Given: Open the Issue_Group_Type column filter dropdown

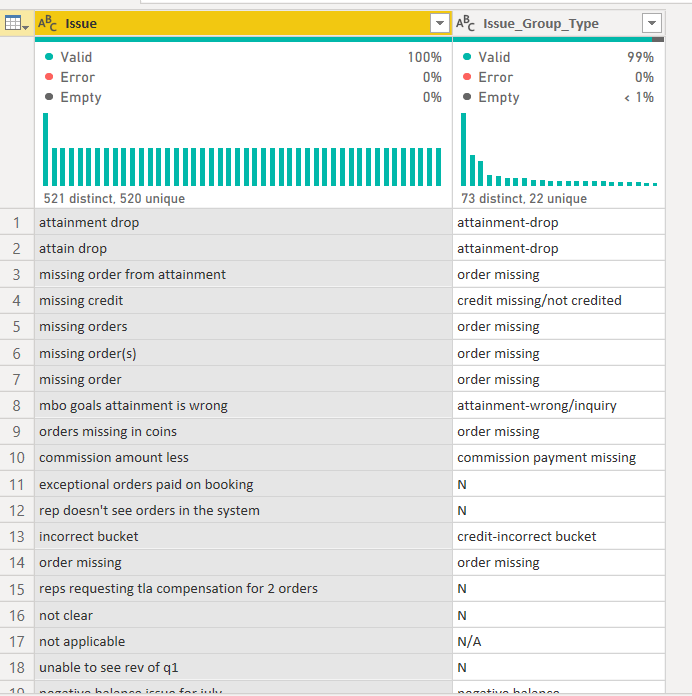Looking at the screenshot, I should [652, 24].
